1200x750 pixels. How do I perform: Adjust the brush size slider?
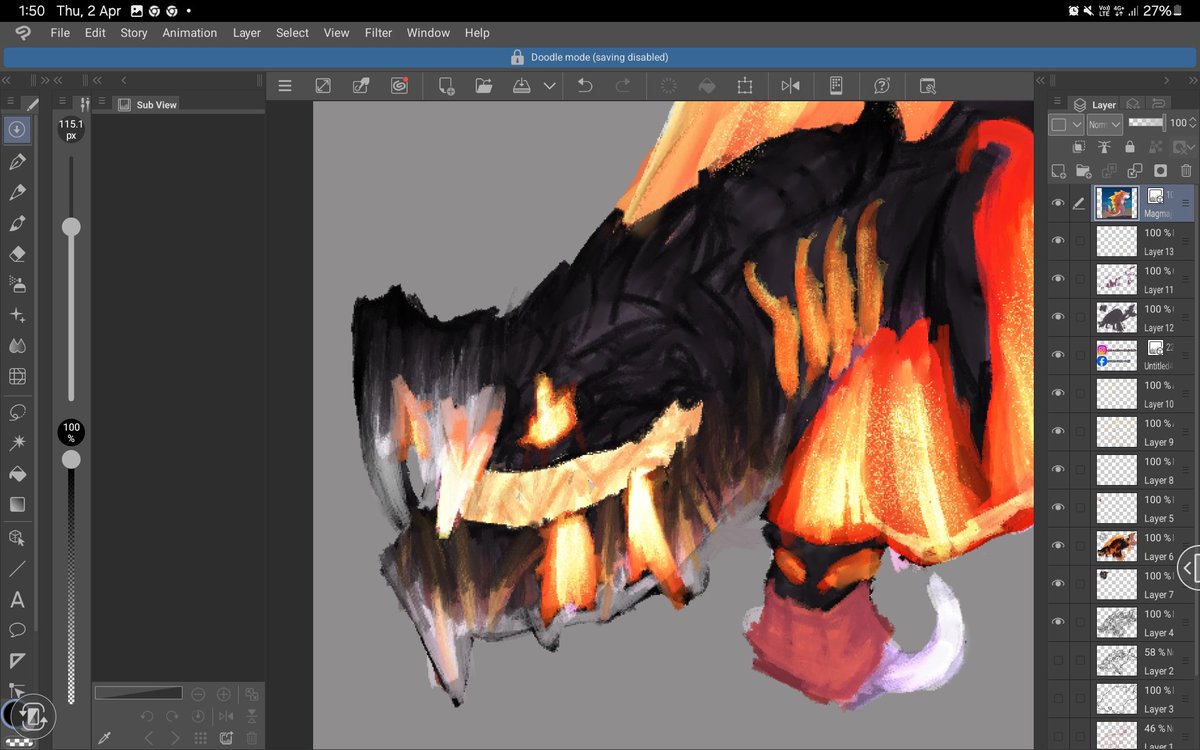coord(70,227)
